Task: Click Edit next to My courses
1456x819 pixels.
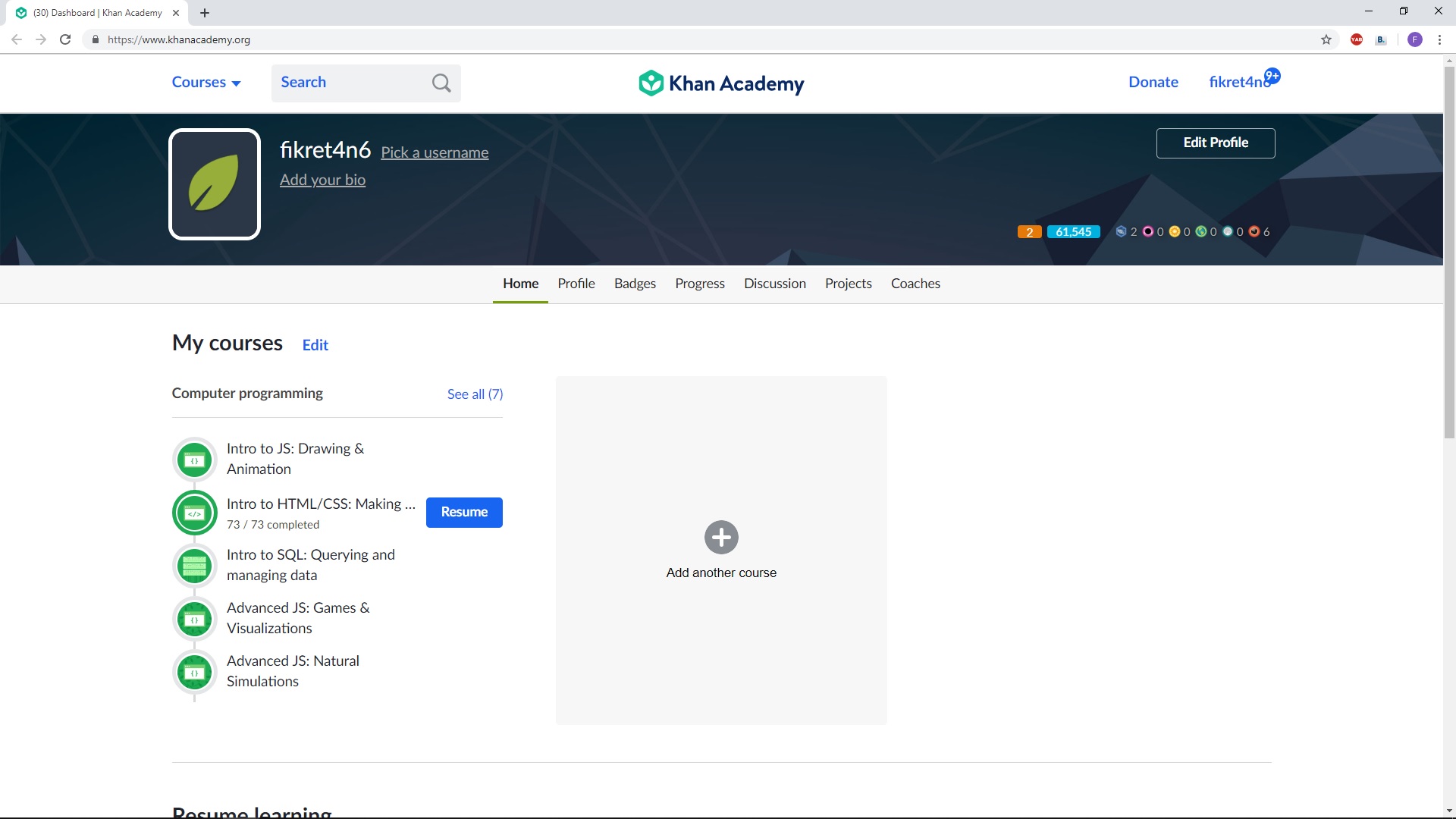Action: (315, 345)
